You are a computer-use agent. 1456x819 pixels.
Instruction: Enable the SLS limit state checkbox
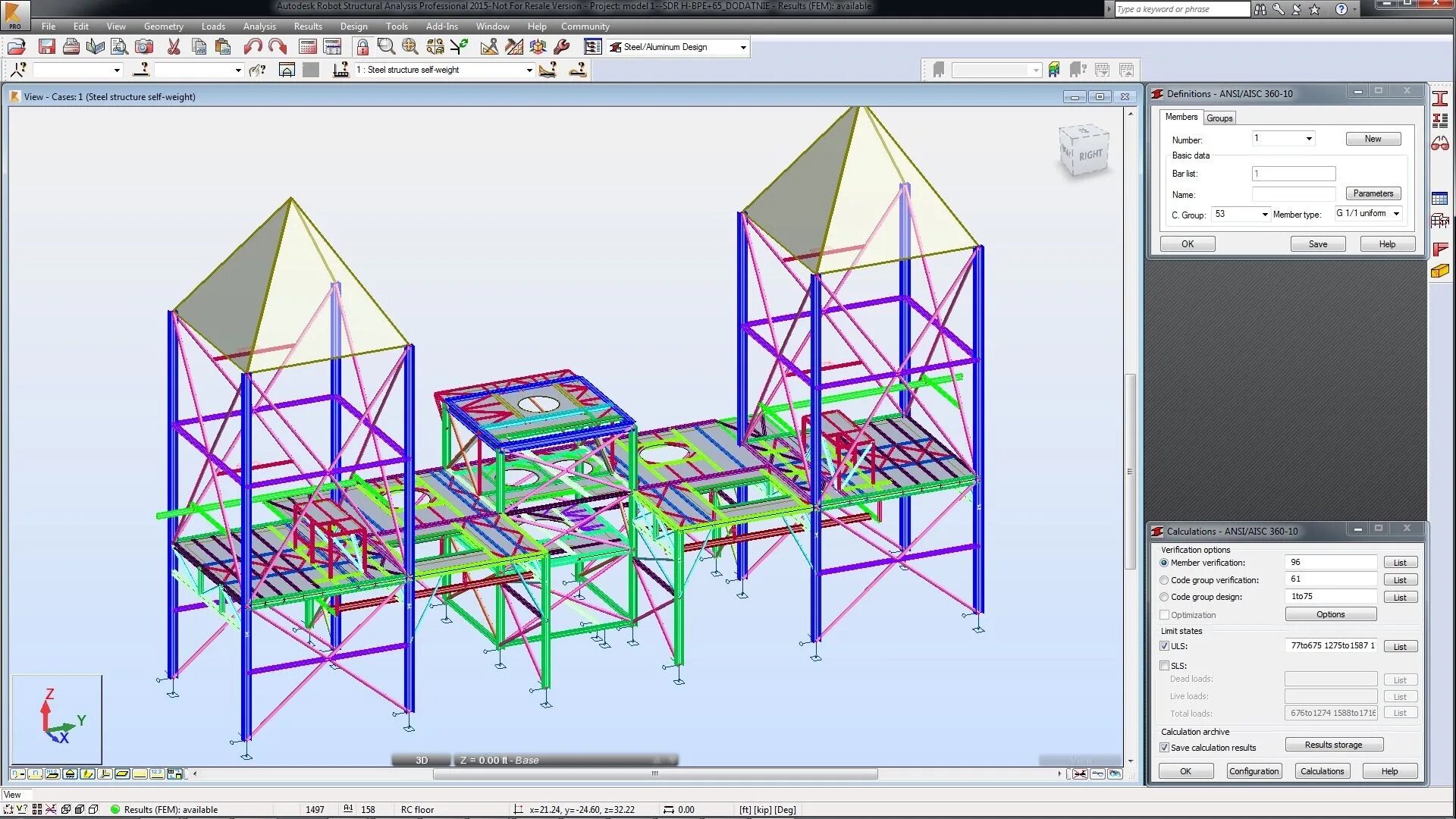tap(1165, 666)
